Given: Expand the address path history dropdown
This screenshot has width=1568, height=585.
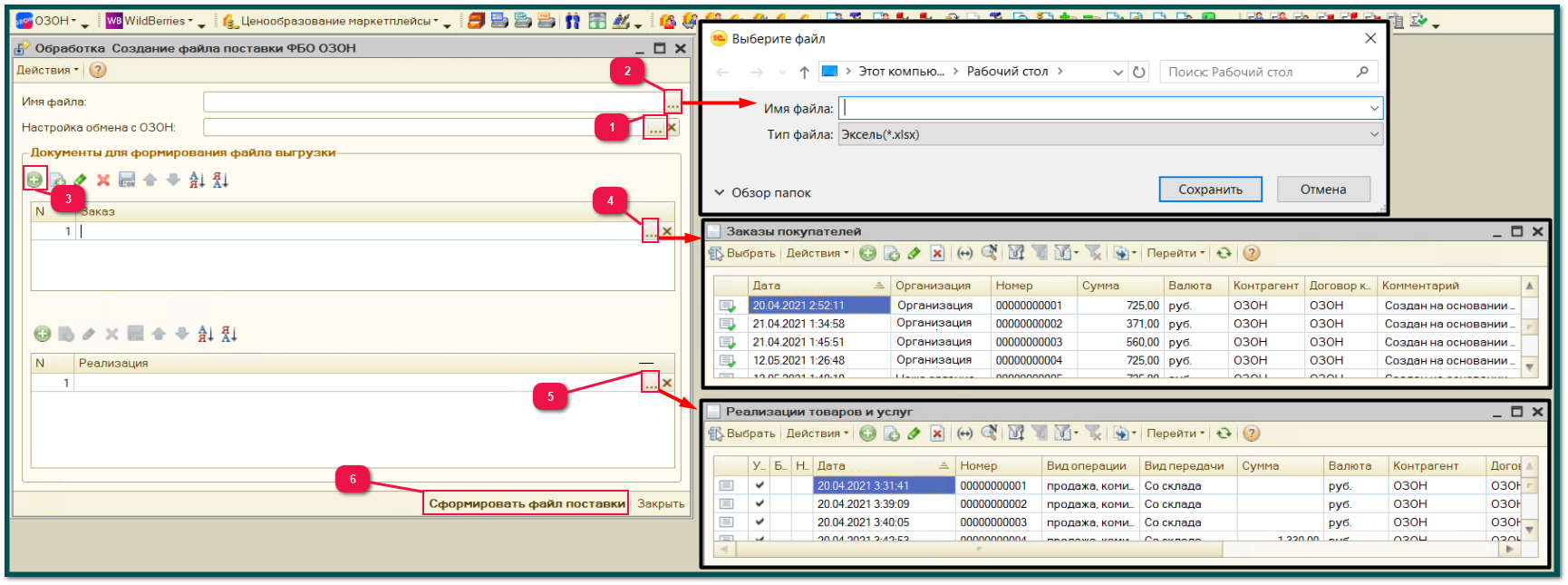Looking at the screenshot, I should pos(1118,72).
